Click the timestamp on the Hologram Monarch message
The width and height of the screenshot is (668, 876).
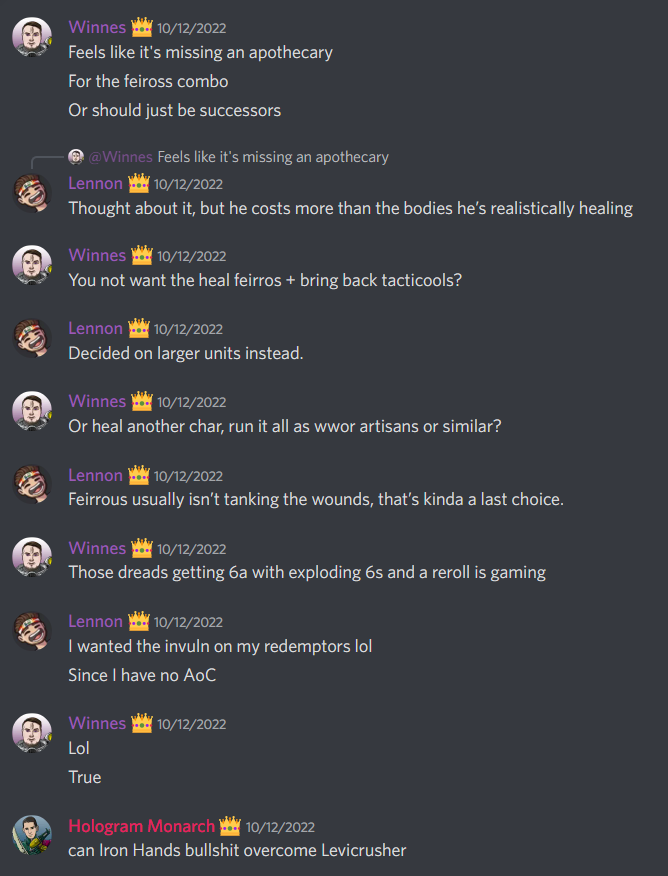pyautogui.click(x=280, y=827)
